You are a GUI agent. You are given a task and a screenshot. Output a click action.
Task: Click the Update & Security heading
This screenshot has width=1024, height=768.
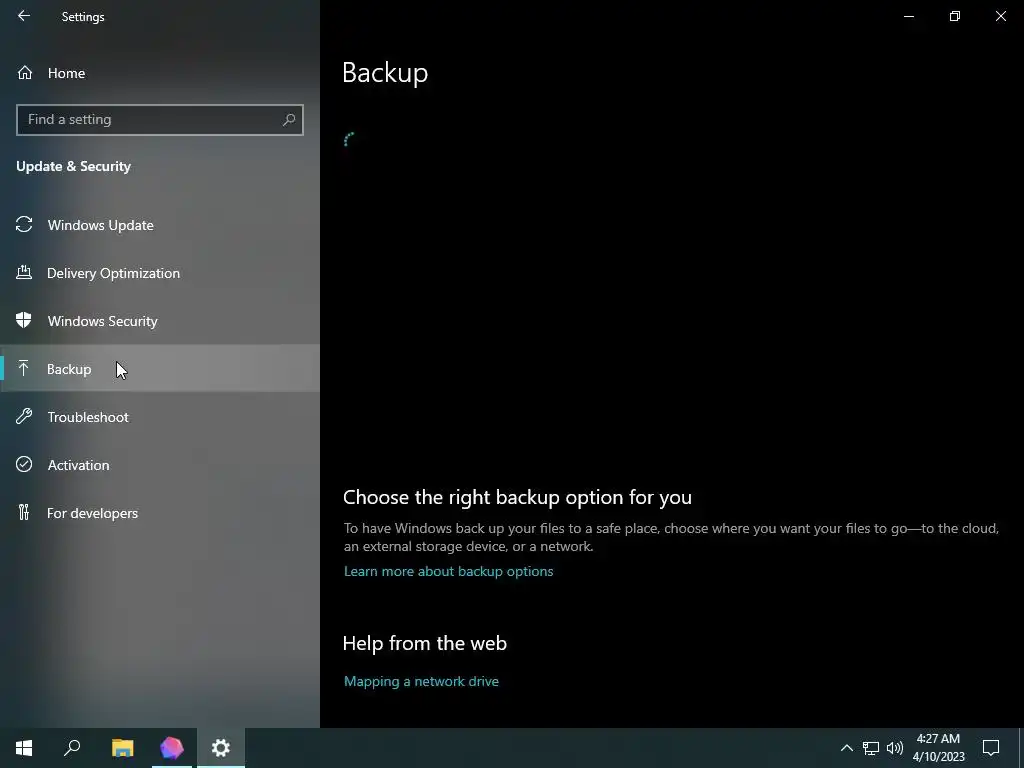(x=73, y=167)
